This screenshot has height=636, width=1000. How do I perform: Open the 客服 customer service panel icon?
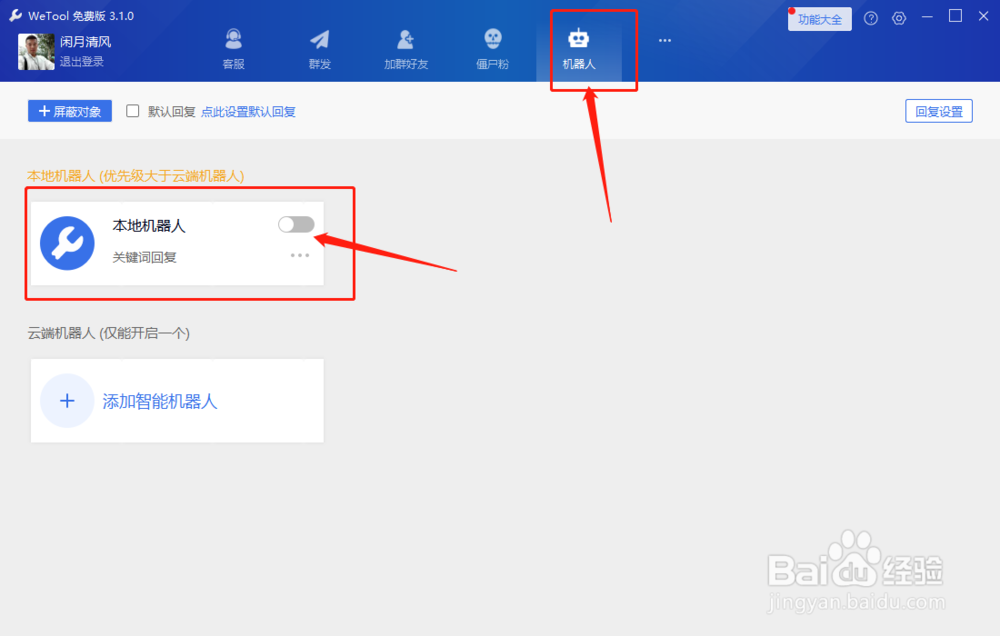pyautogui.click(x=233, y=40)
